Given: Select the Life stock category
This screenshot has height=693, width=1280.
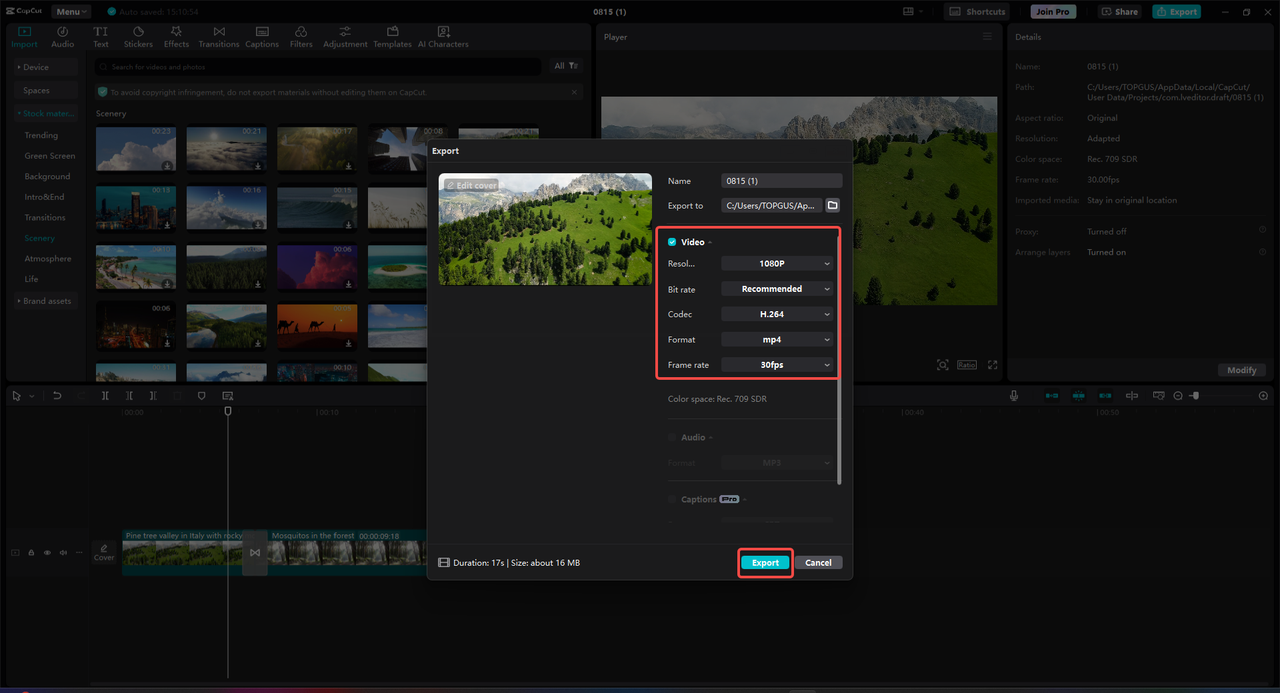Looking at the screenshot, I should click(x=31, y=279).
